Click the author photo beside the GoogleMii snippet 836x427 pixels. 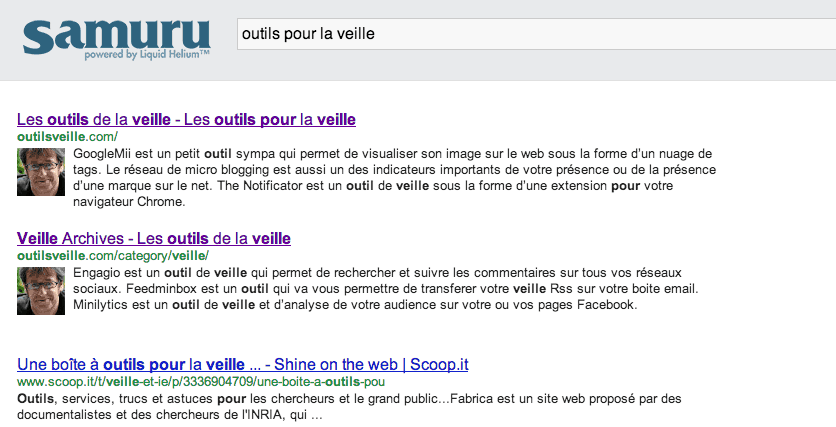[x=41, y=172]
